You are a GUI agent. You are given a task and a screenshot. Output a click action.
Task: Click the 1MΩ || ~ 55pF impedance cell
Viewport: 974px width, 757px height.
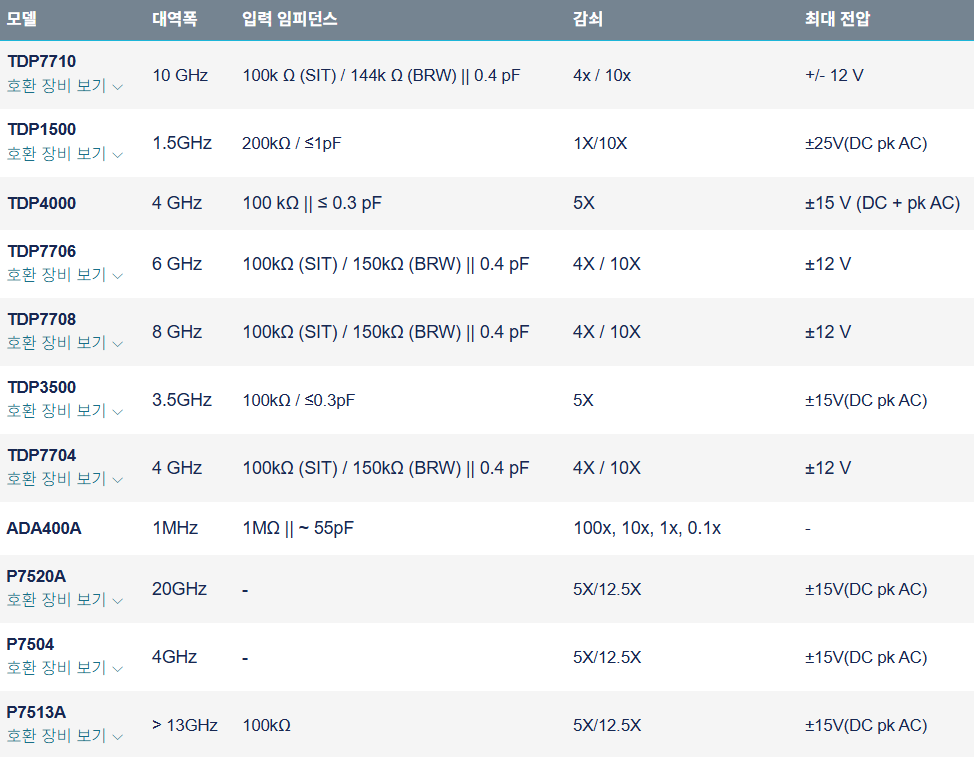tap(298, 528)
